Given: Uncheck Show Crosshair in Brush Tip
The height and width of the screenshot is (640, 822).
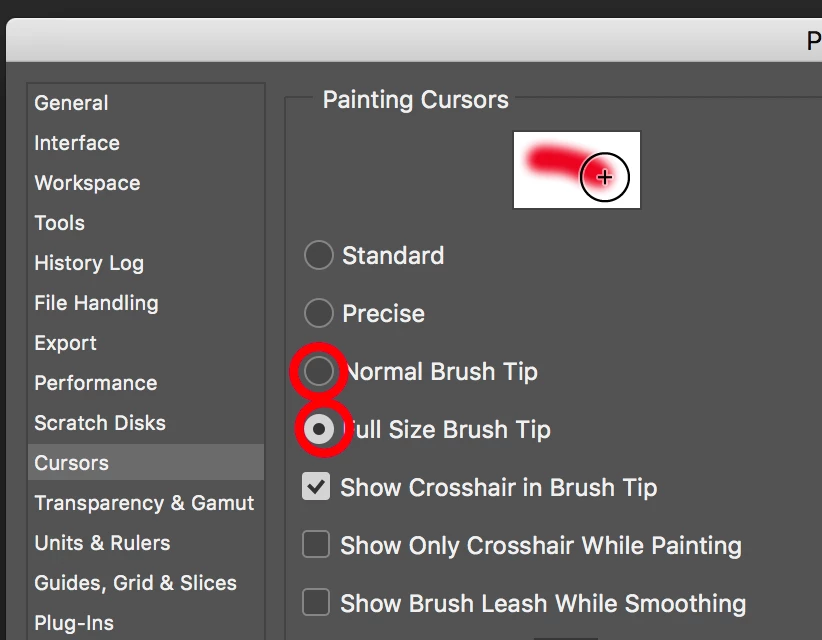Looking at the screenshot, I should point(316,486).
